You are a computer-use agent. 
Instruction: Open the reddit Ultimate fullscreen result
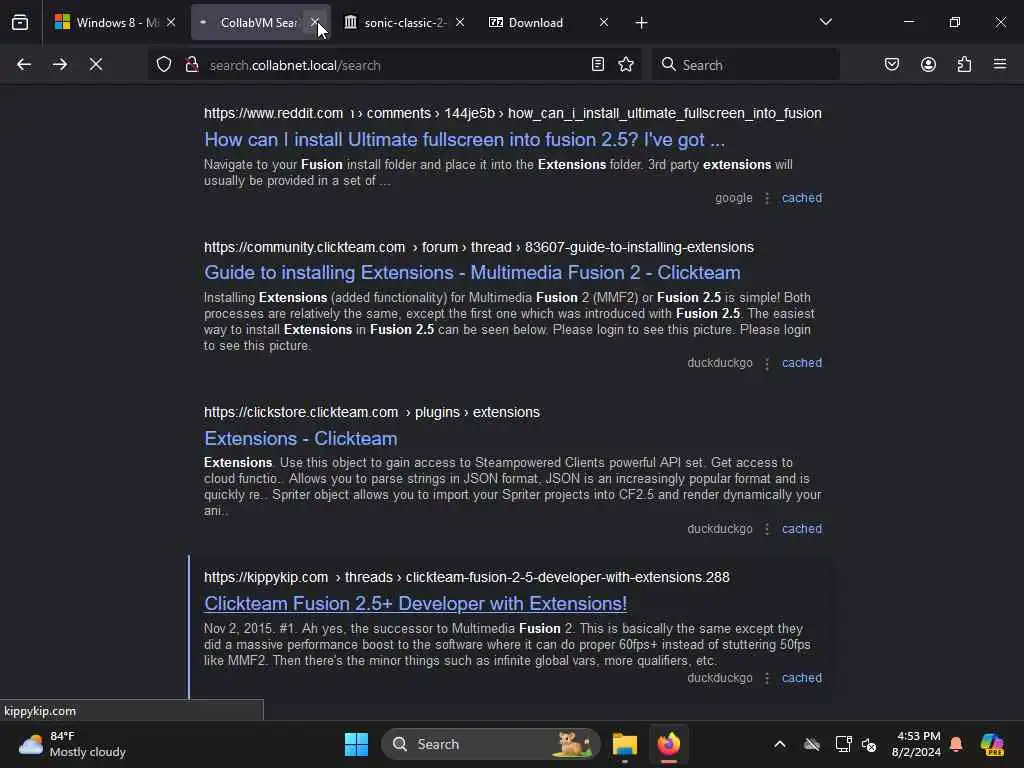point(464,140)
